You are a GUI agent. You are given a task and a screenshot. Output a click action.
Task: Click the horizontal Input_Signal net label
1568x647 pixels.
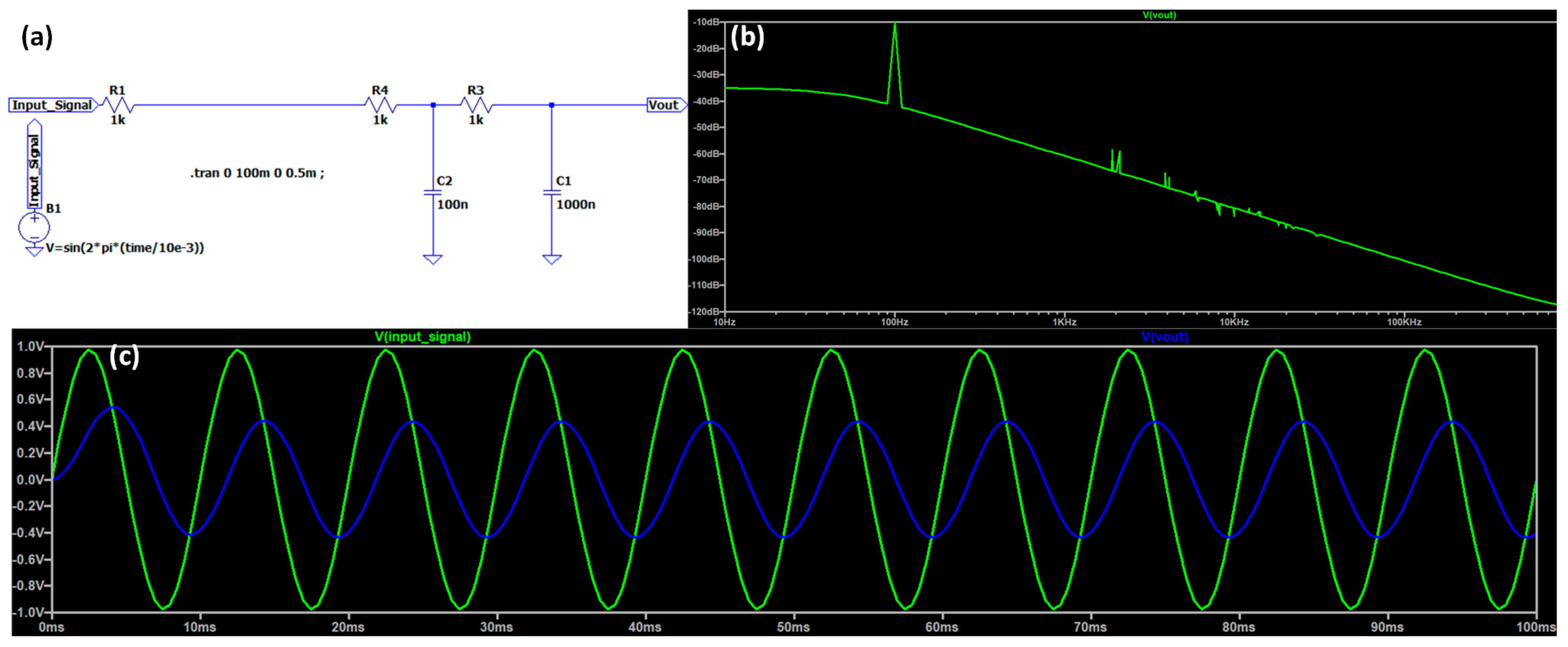(52, 105)
